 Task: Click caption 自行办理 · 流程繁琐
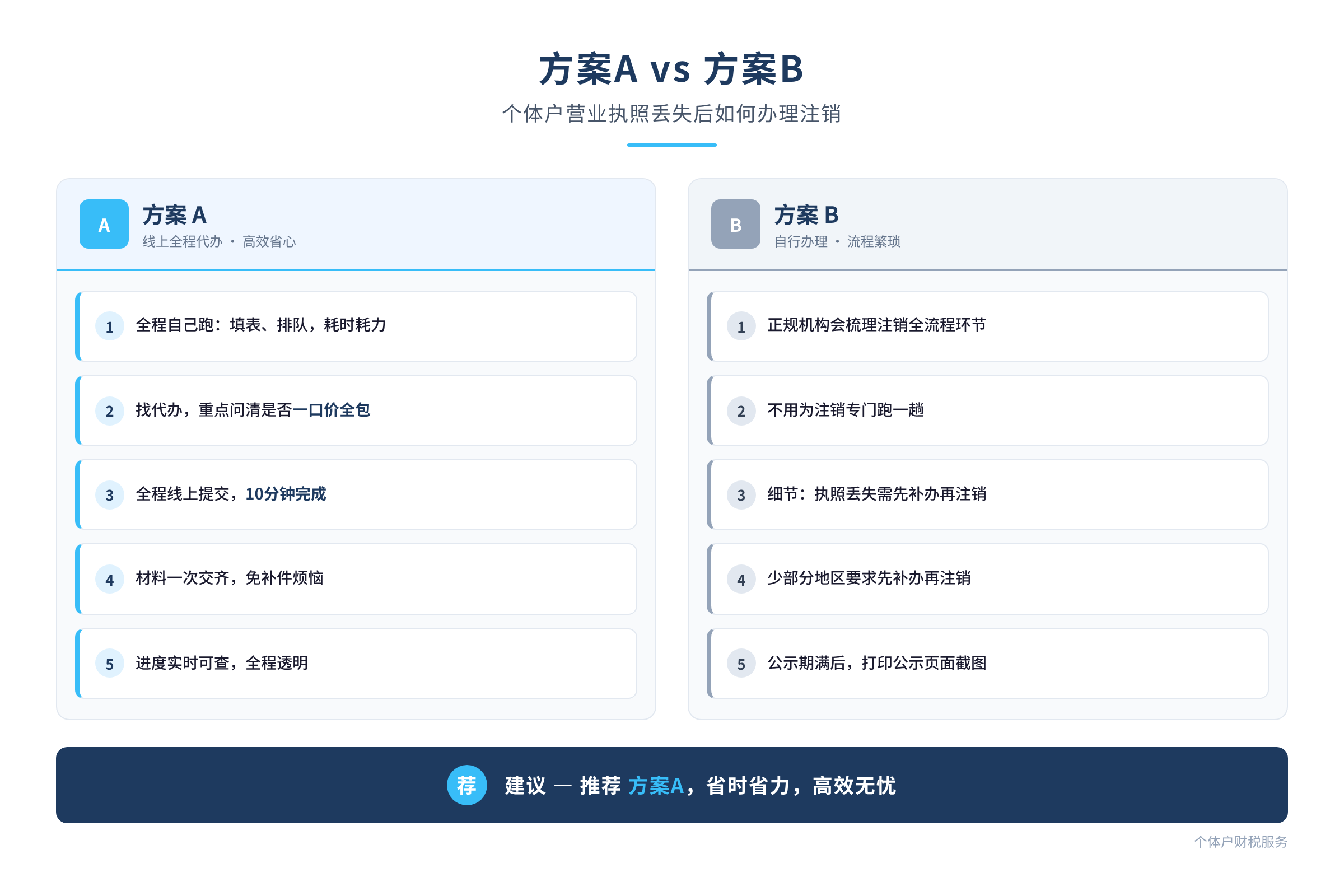[x=837, y=242]
